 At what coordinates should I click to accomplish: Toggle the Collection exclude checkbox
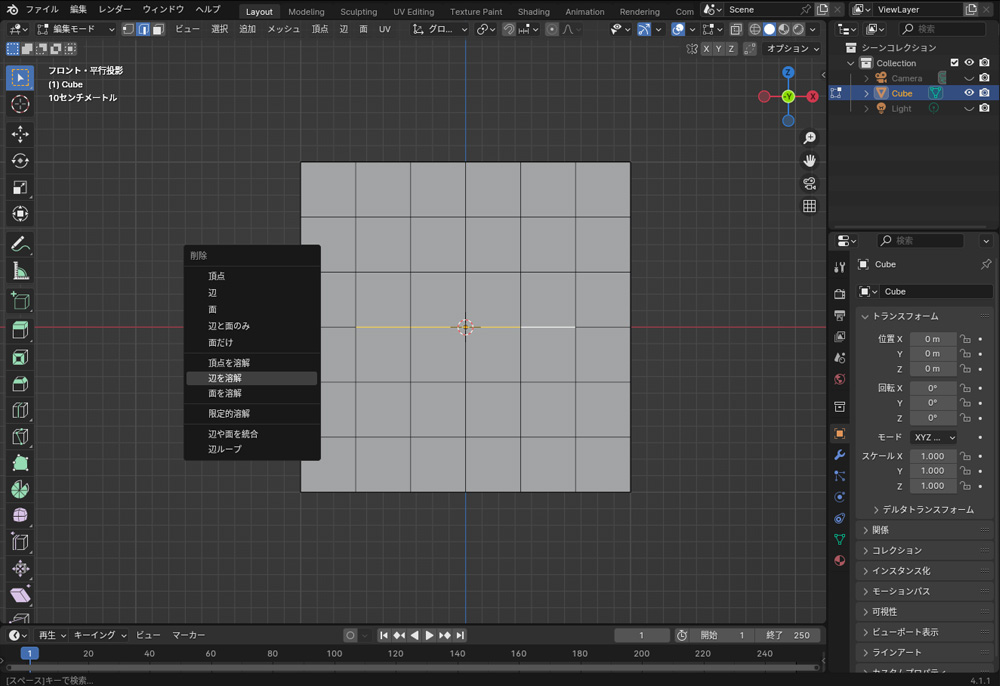pos(954,63)
